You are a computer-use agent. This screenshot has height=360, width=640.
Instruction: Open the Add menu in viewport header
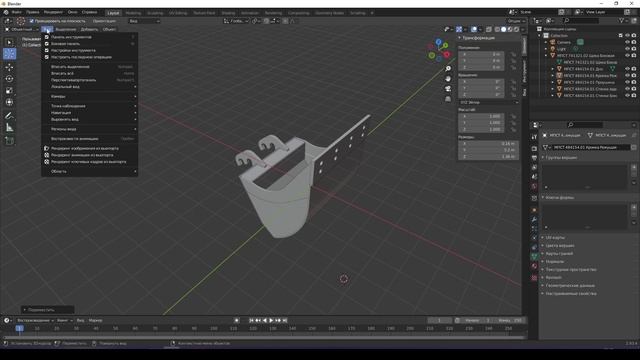(89, 29)
